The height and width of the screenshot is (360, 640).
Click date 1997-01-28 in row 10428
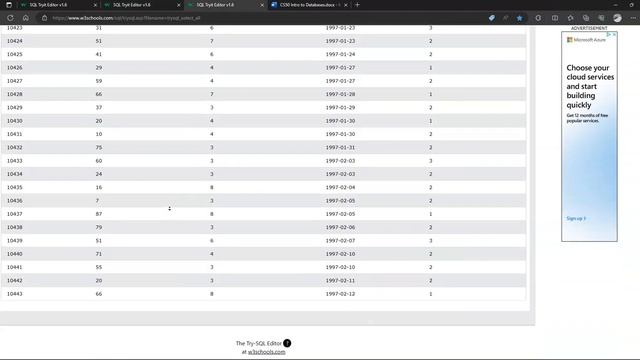point(340,94)
